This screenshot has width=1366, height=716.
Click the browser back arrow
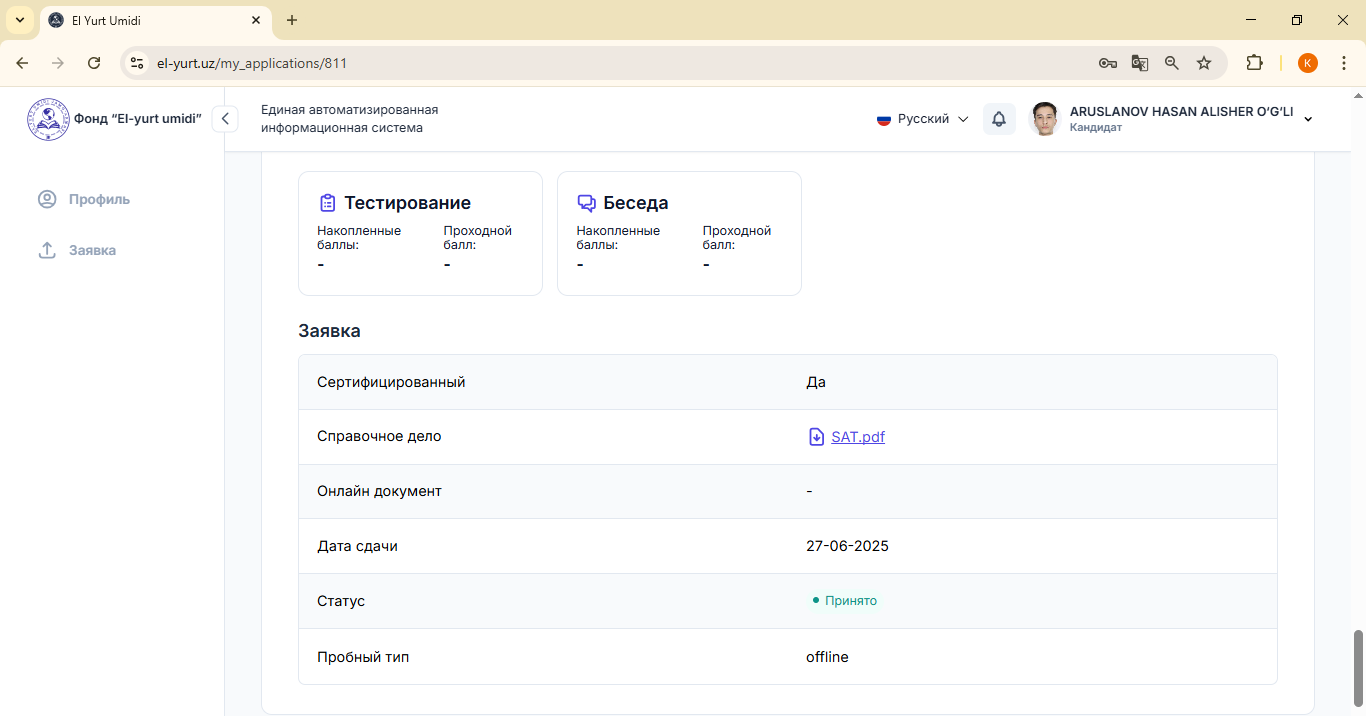point(22,63)
